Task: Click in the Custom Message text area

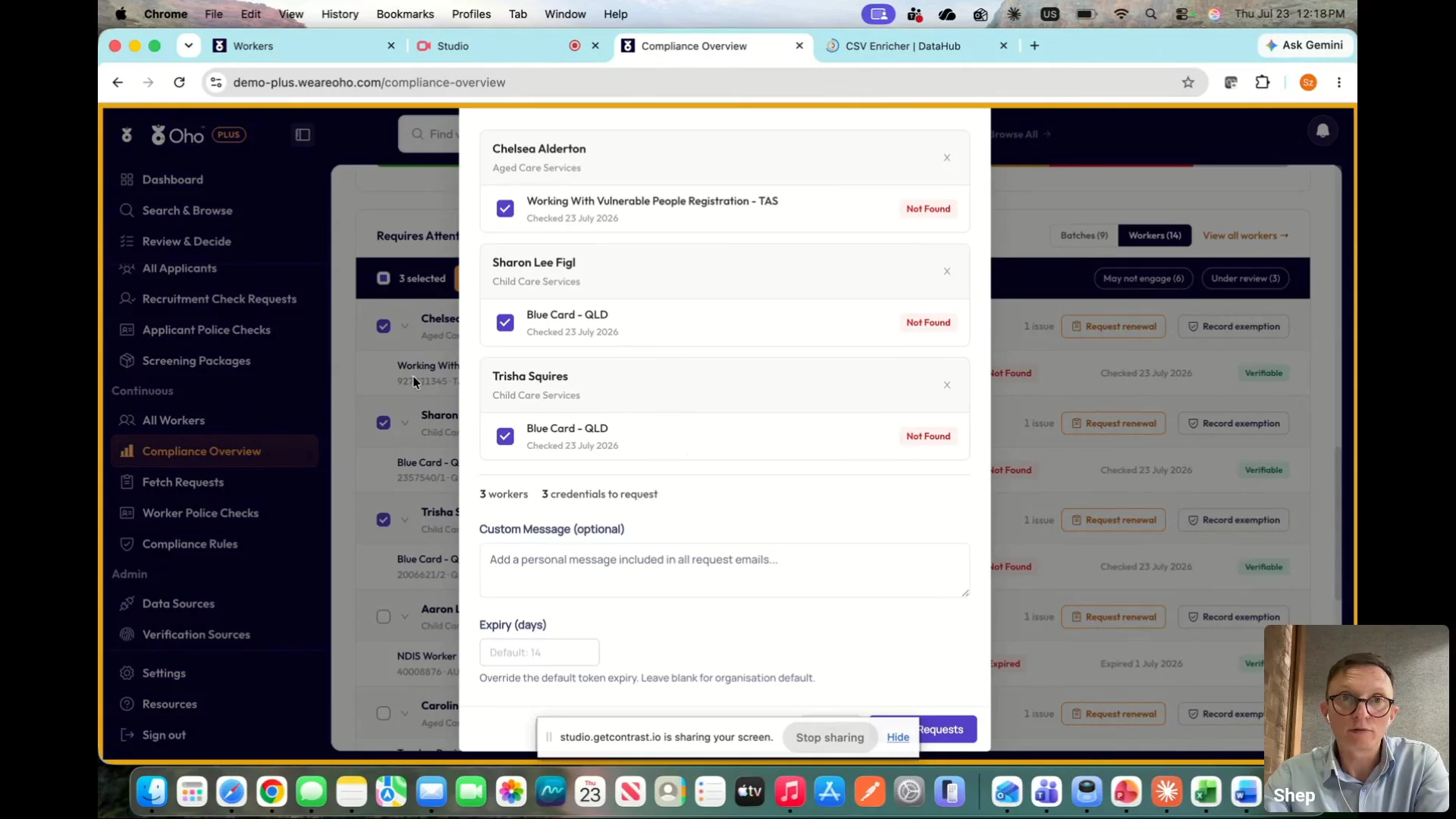Action: pos(724,570)
